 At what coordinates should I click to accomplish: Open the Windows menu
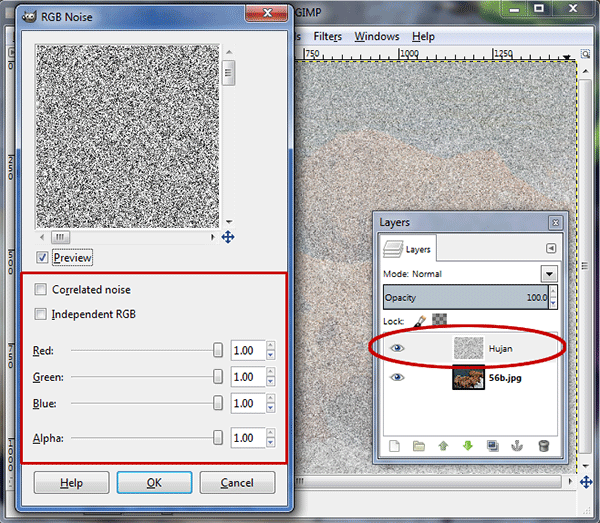click(x=377, y=36)
